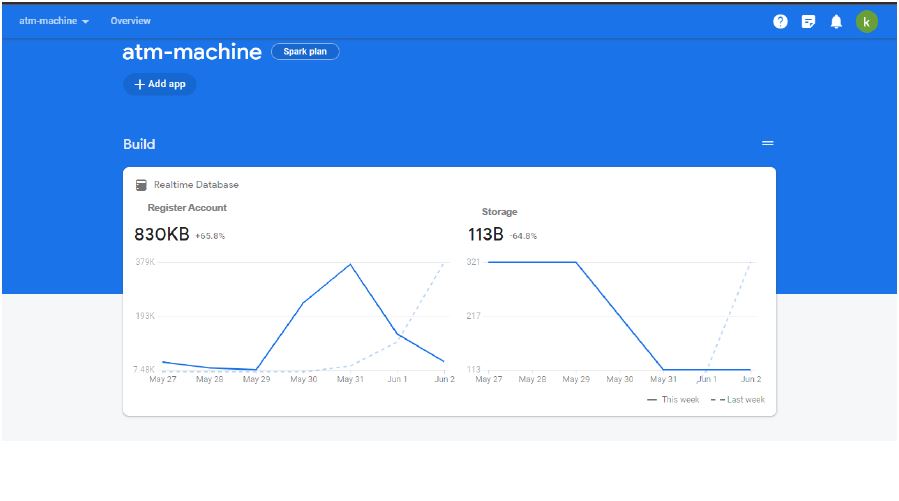Click the Add app button
This screenshot has height=501, width=899.
coord(159,84)
